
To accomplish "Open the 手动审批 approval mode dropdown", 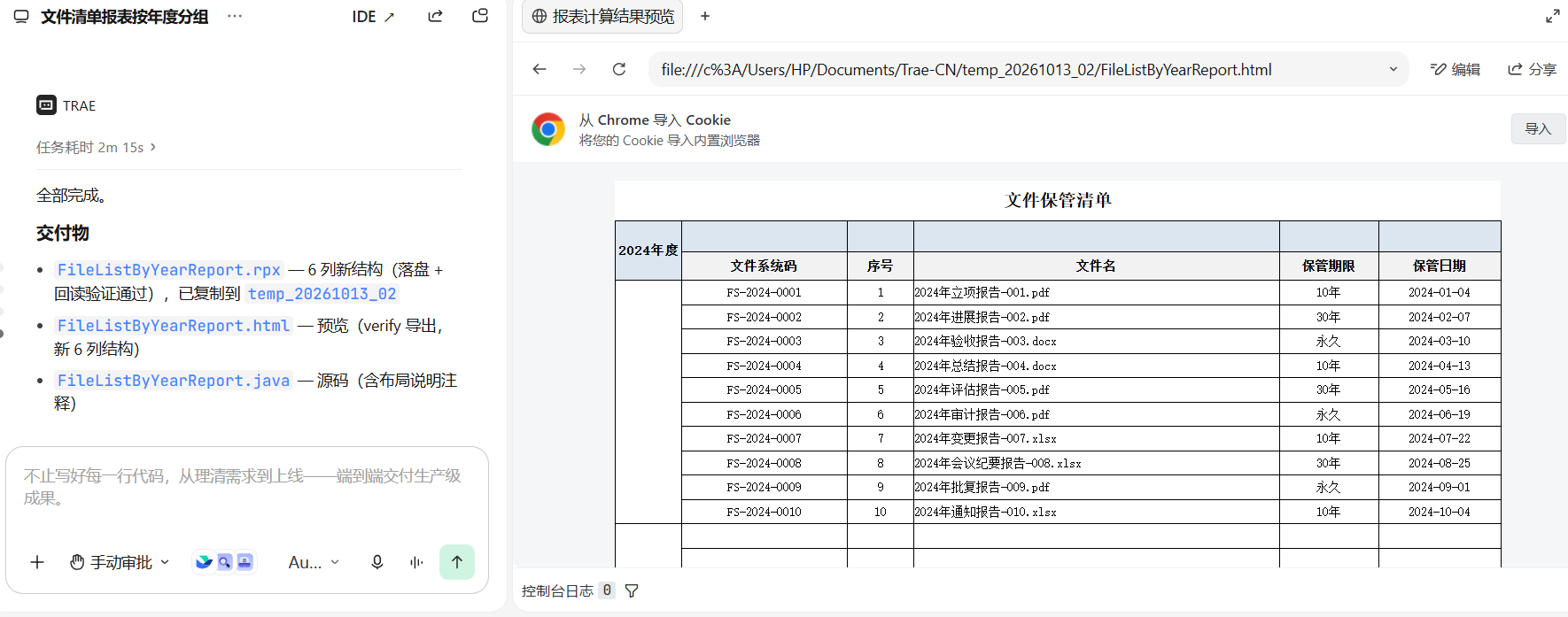I will click(120, 562).
